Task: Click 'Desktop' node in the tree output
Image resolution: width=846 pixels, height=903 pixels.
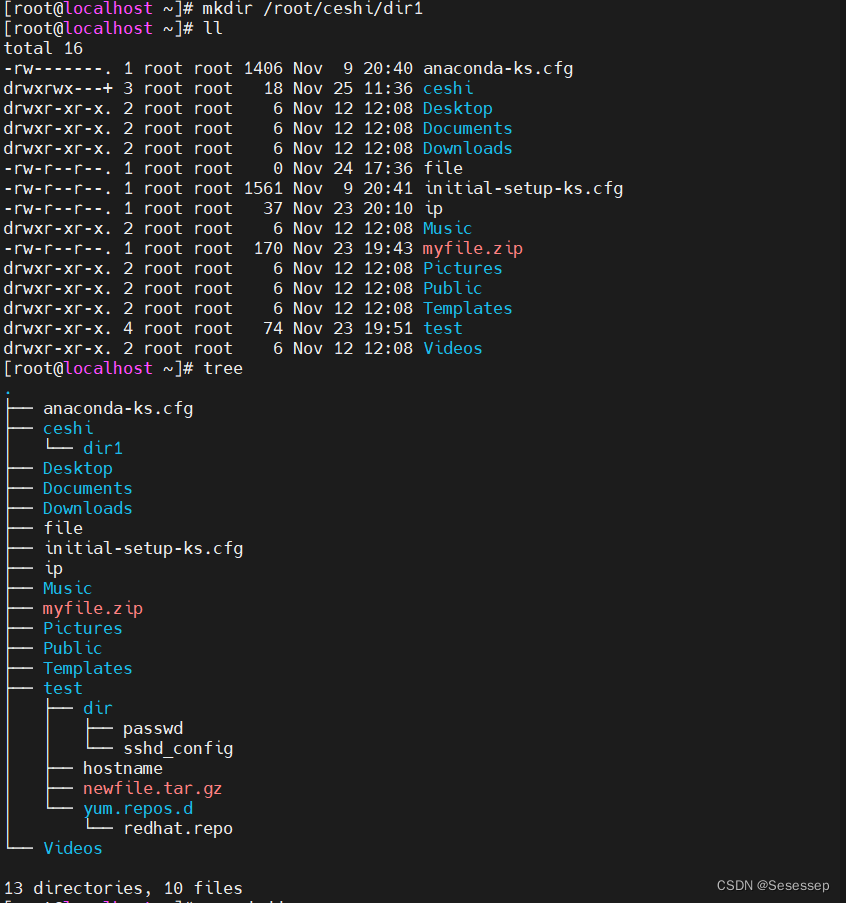Action: click(x=78, y=469)
